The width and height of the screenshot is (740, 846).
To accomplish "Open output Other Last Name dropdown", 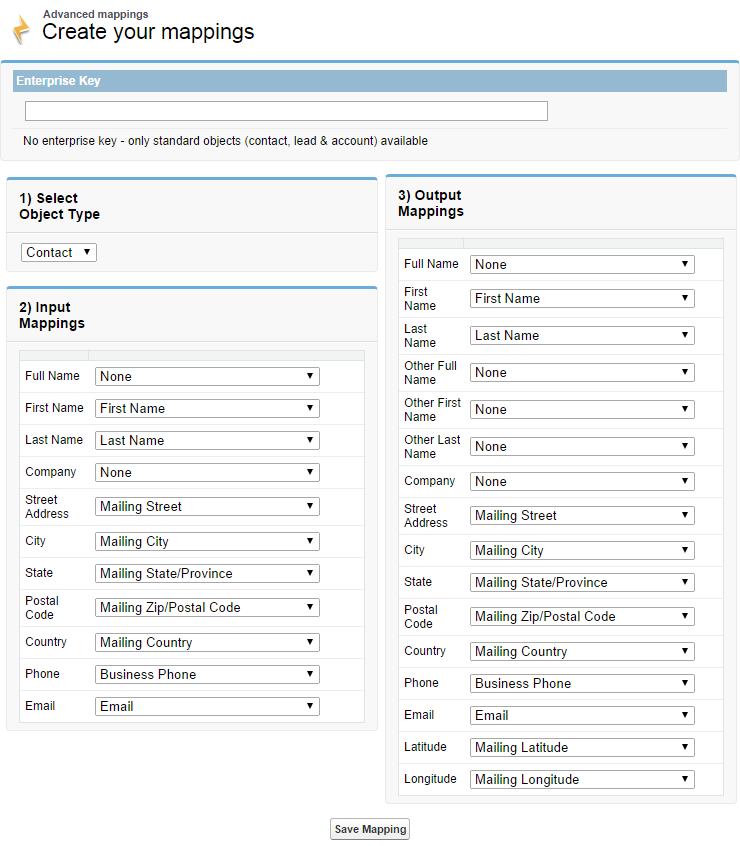I will pos(582,446).
